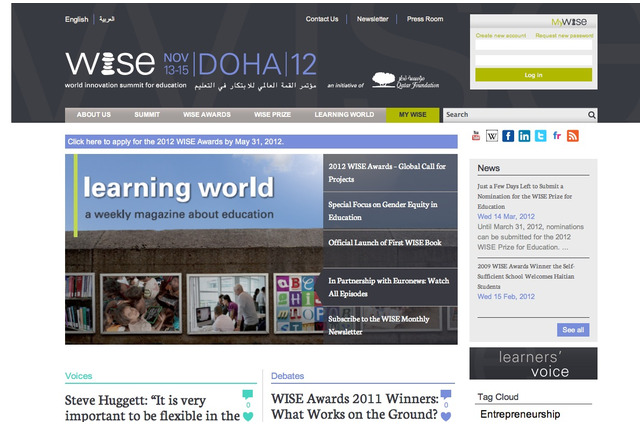640x426 pixels.
Task: Open the ABOUT US menu
Action: 94,115
